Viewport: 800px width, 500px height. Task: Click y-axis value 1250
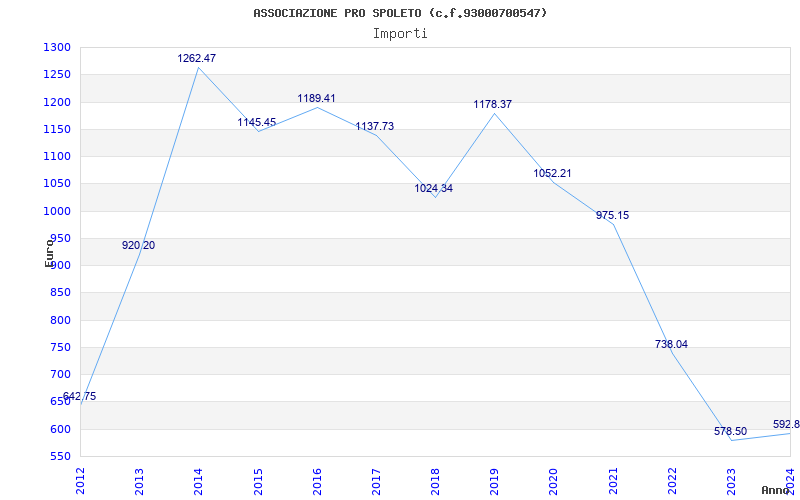[x=57, y=74]
